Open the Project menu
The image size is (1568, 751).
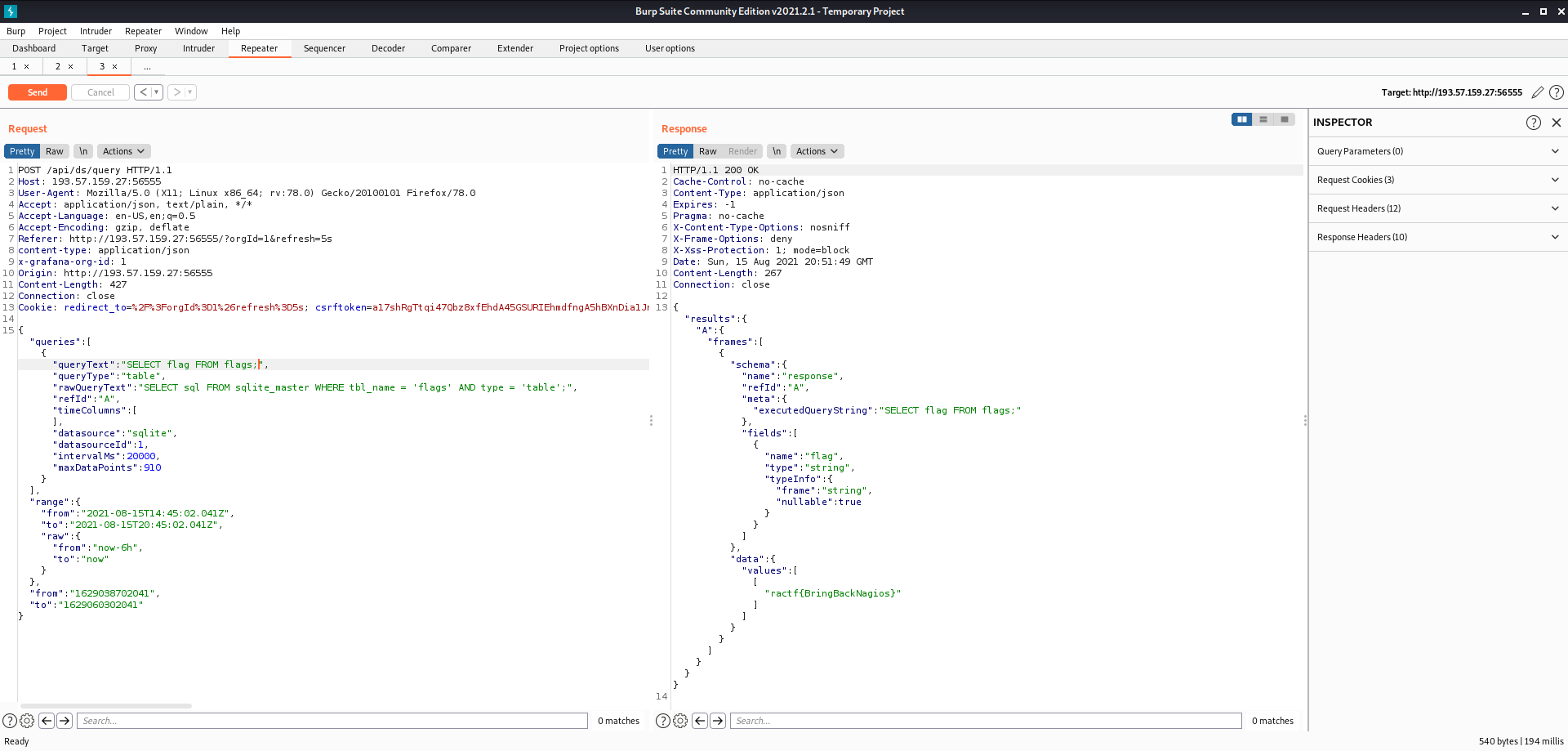coord(52,31)
